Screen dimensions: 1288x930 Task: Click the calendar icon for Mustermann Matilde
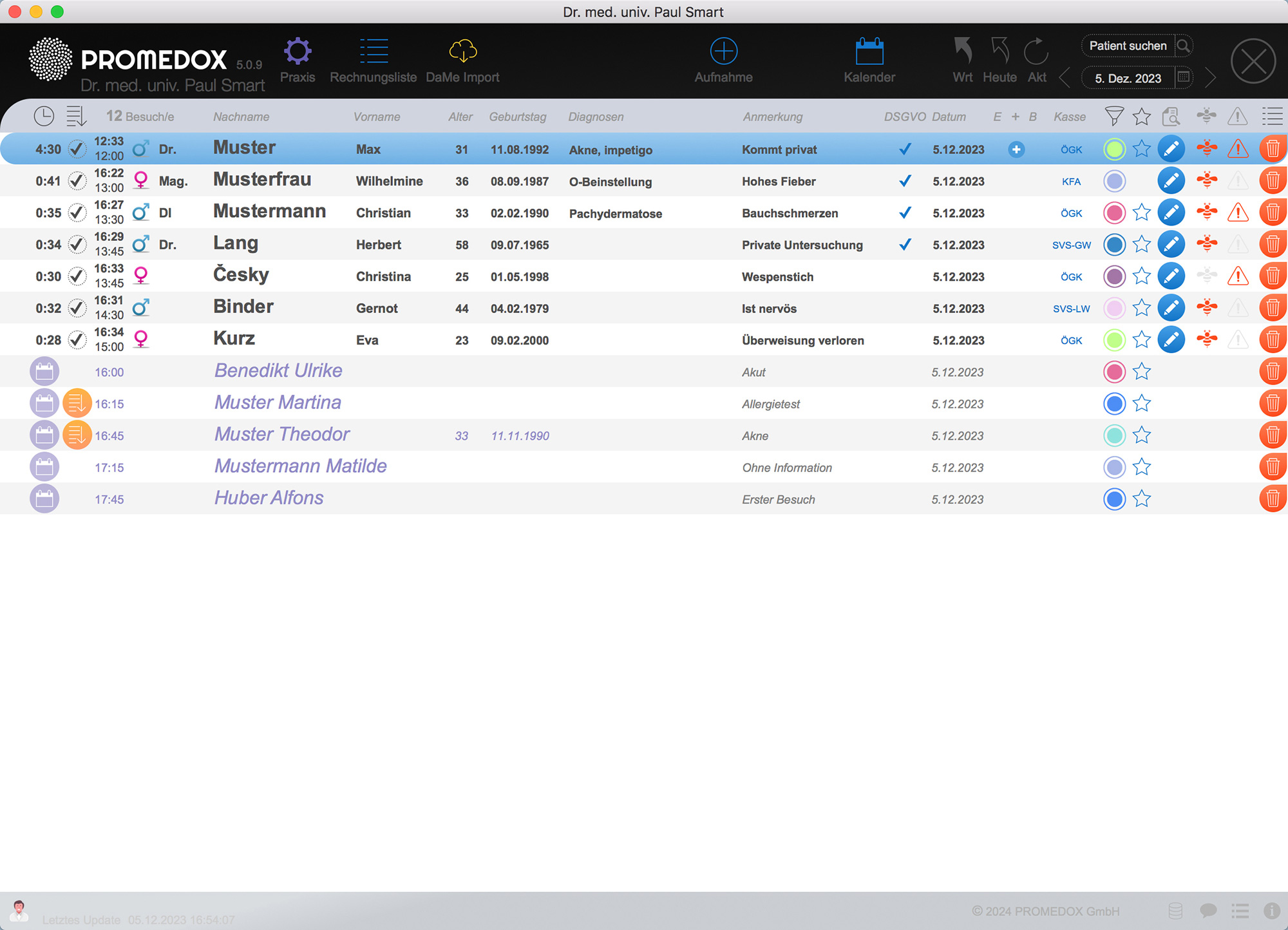click(x=44, y=467)
